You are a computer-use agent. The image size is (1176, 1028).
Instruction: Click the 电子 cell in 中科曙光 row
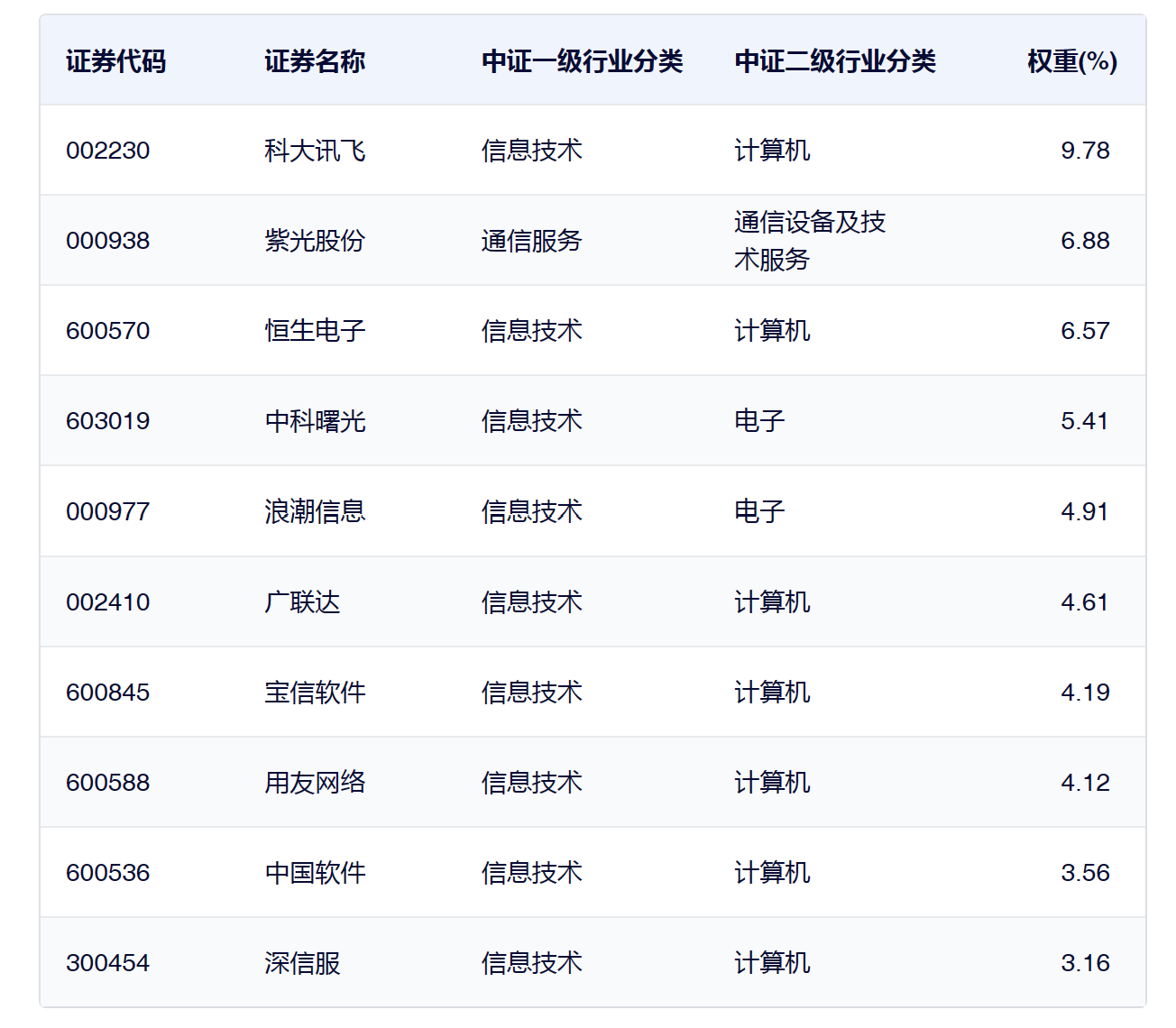pyautogui.click(x=759, y=421)
